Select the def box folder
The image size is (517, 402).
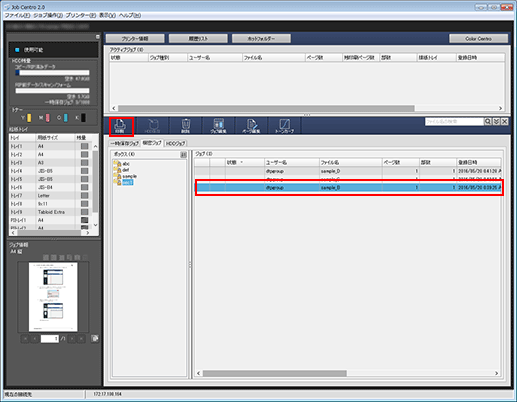(x=122, y=170)
